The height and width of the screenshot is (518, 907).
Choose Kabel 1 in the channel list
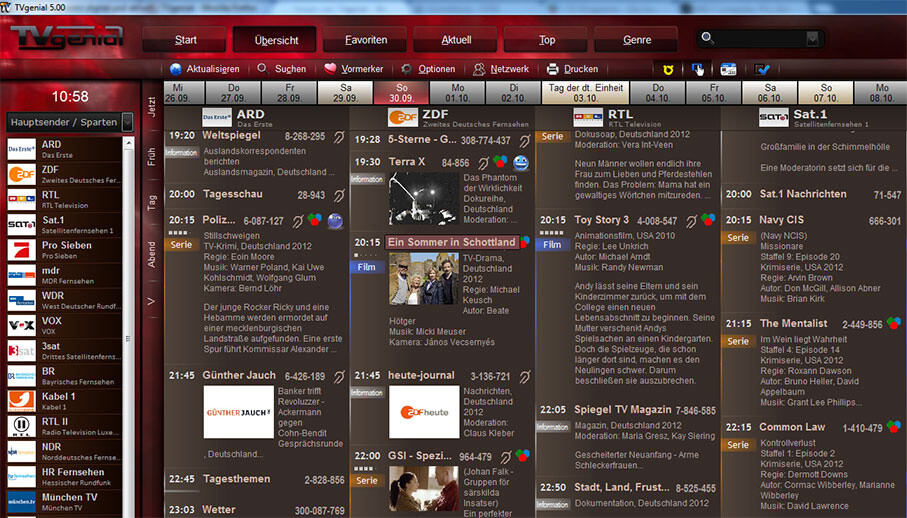(64, 401)
